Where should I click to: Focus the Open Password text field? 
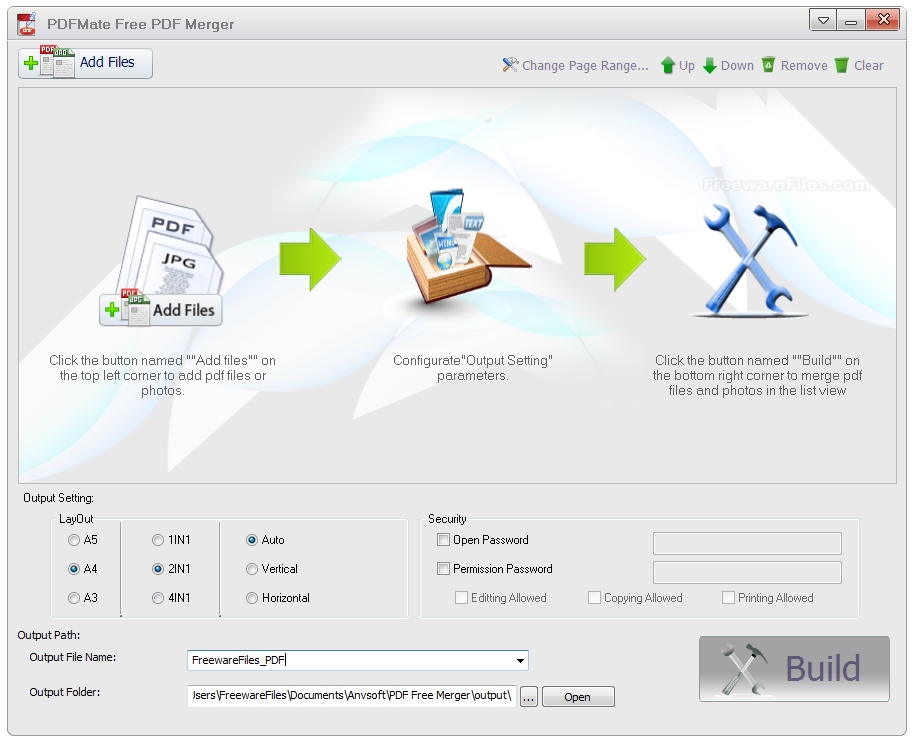click(747, 543)
